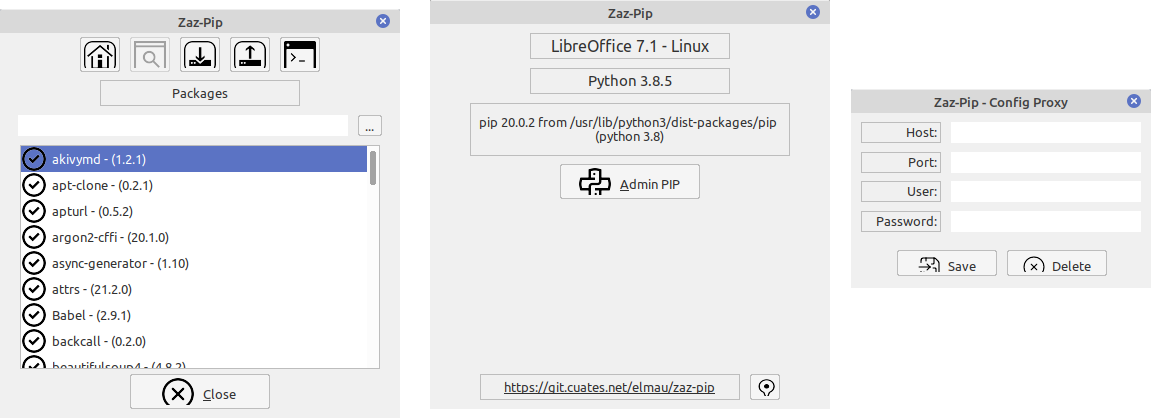Click the upload package toolbar icon

click(x=250, y=54)
